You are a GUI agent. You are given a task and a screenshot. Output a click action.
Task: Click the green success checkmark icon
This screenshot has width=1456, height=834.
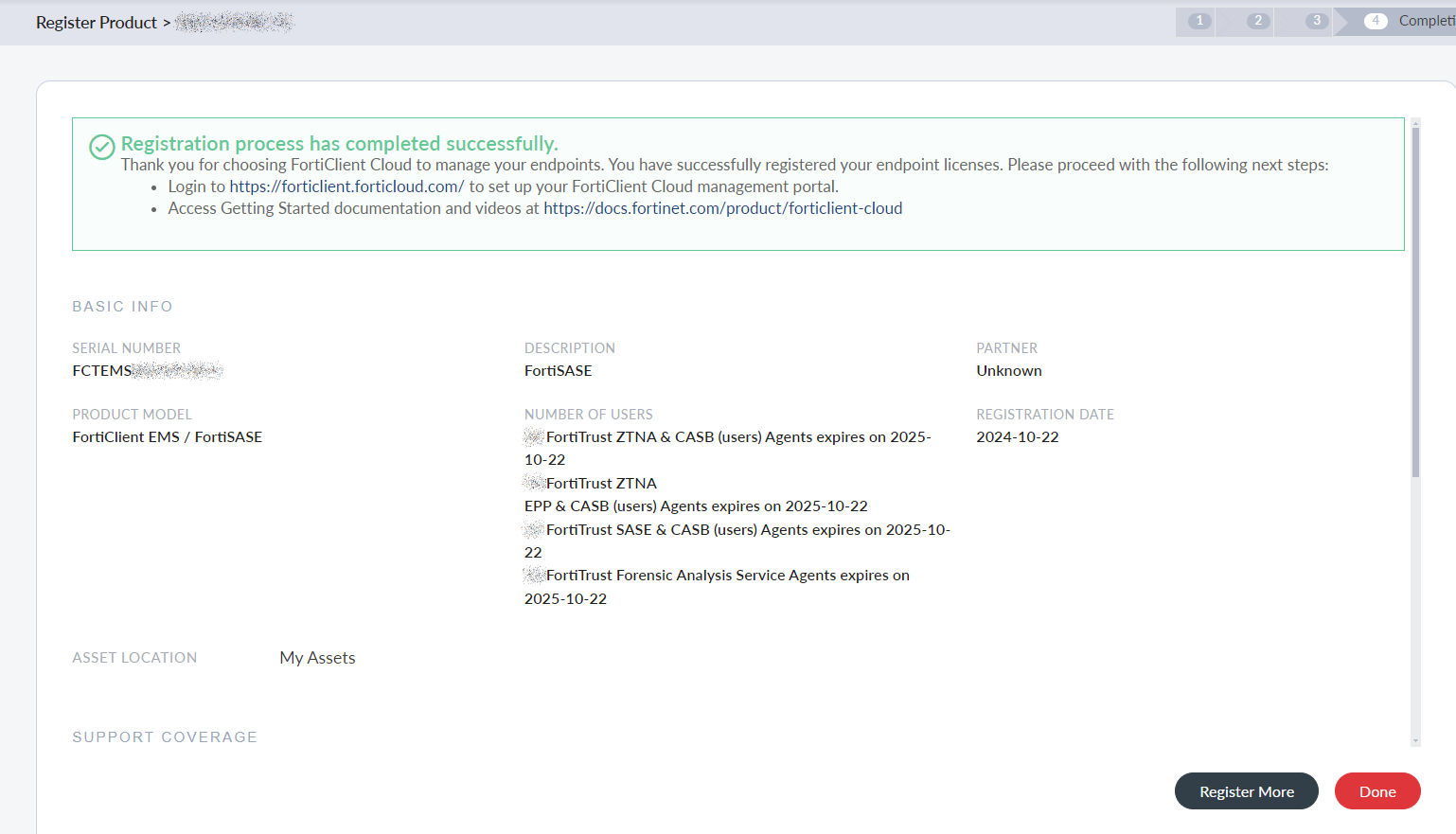[x=100, y=147]
